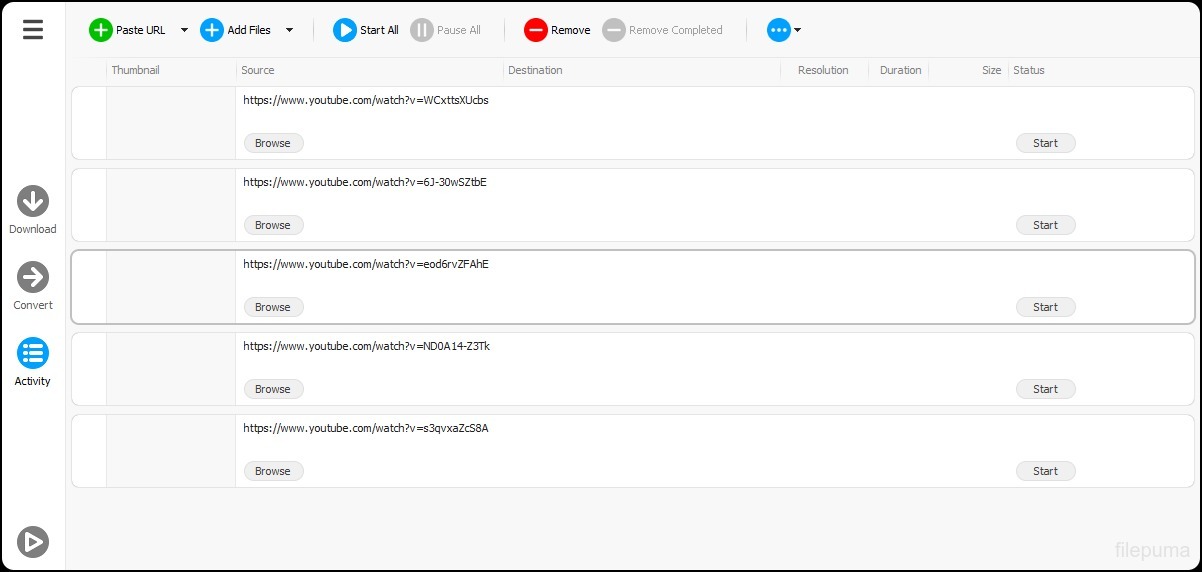The width and height of the screenshot is (1202, 572).
Task: Switch to the Download section
Action: (33, 201)
